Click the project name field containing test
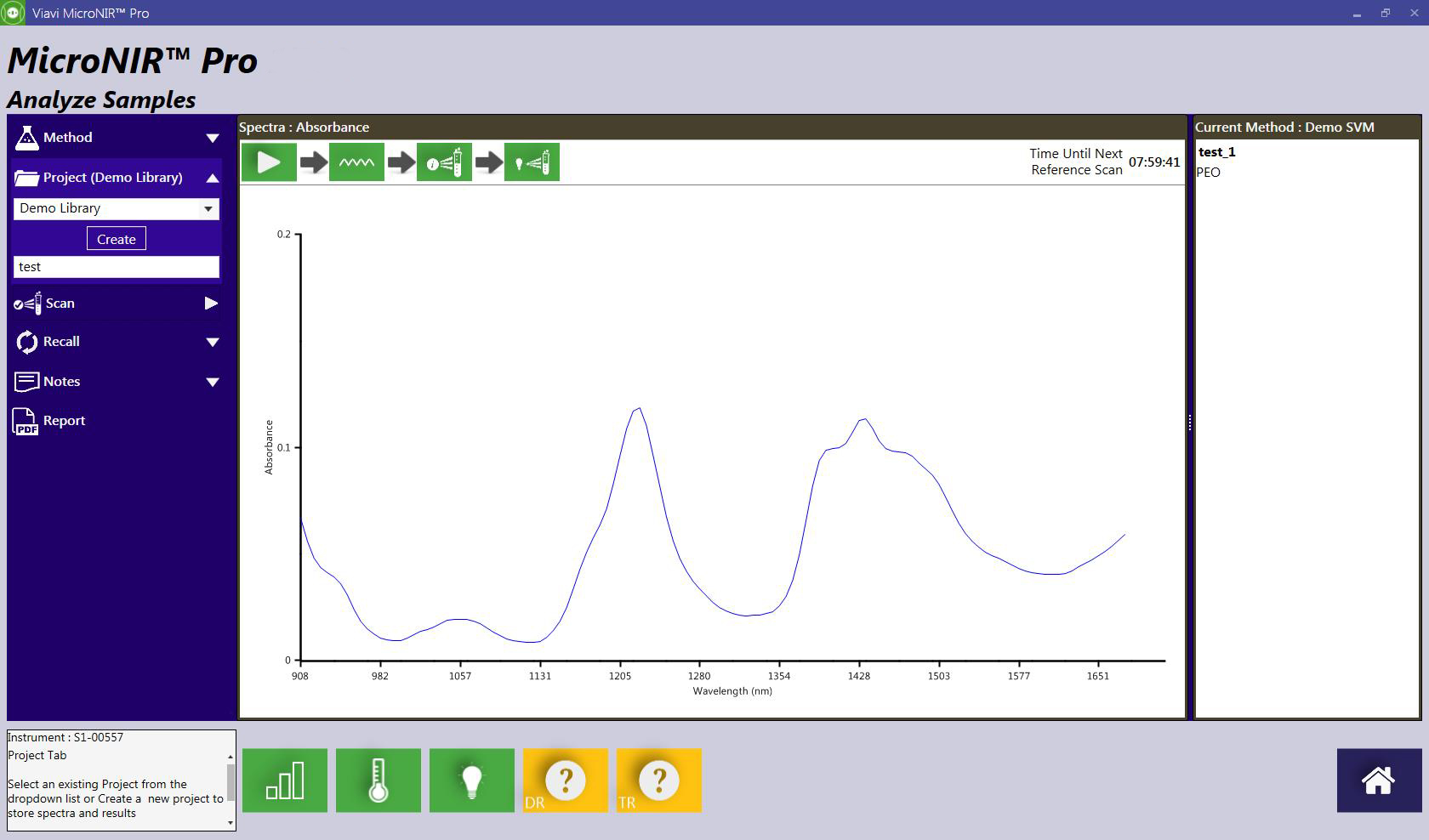Viewport: 1429px width, 840px height. (x=116, y=267)
